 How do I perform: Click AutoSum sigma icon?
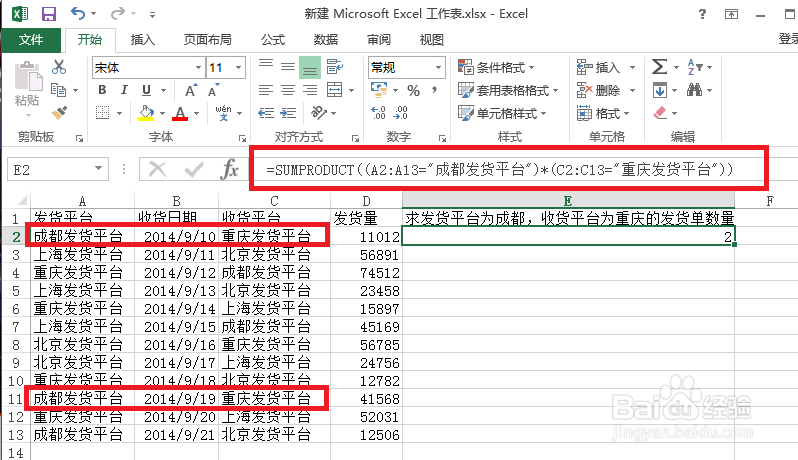(x=660, y=67)
